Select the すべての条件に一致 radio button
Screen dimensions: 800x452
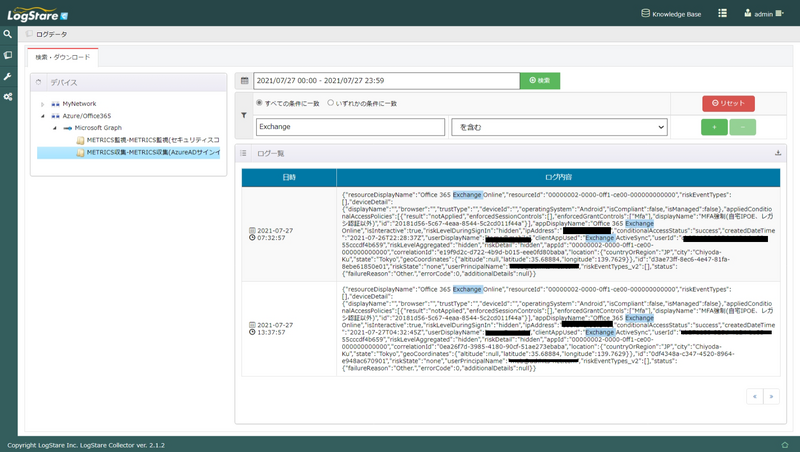coord(261,103)
